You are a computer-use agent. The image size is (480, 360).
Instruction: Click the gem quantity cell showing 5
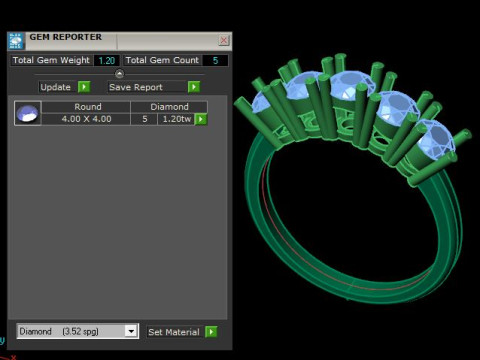(144, 119)
